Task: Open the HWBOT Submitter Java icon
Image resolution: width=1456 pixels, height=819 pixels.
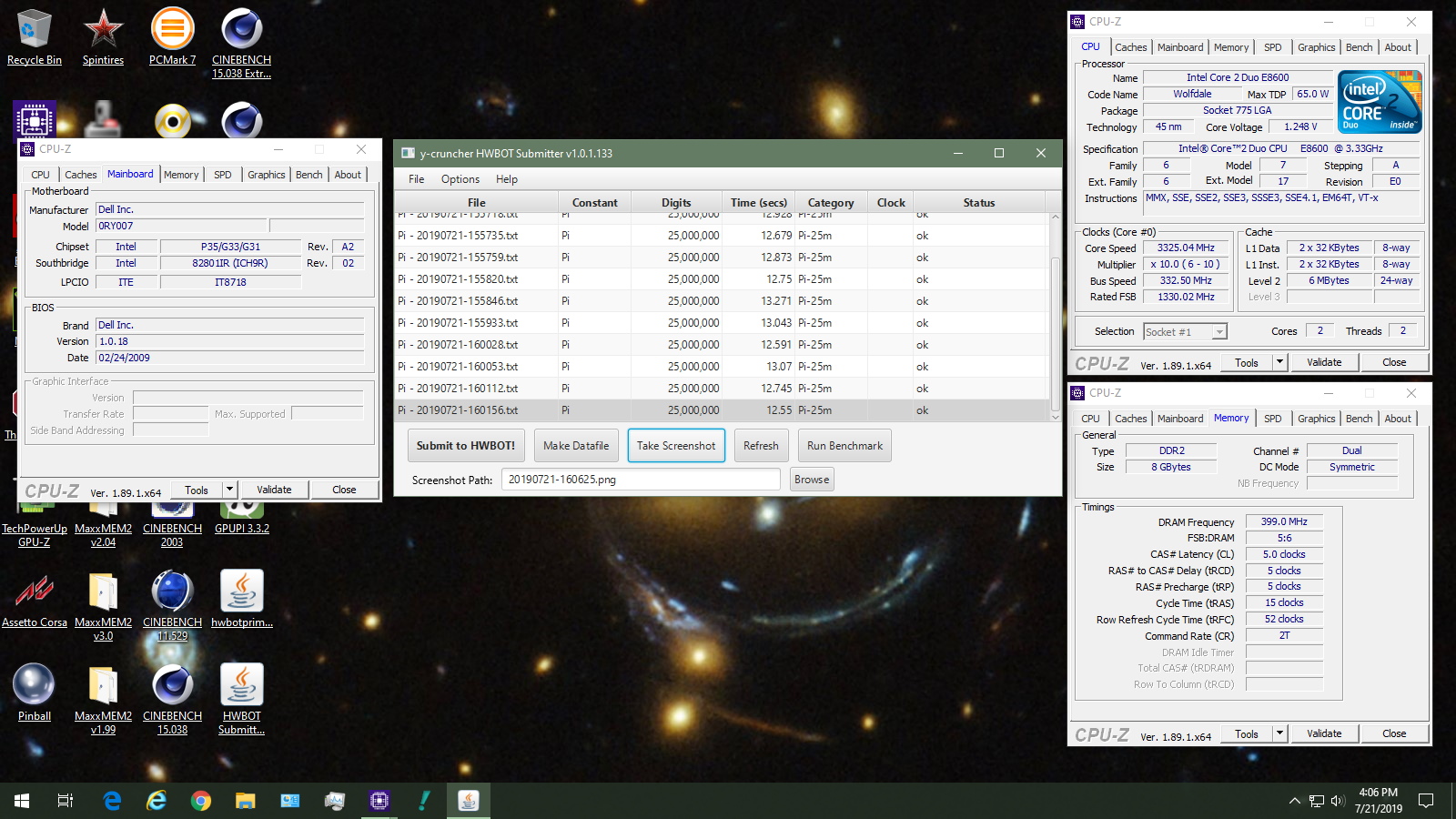Action: 241,698
